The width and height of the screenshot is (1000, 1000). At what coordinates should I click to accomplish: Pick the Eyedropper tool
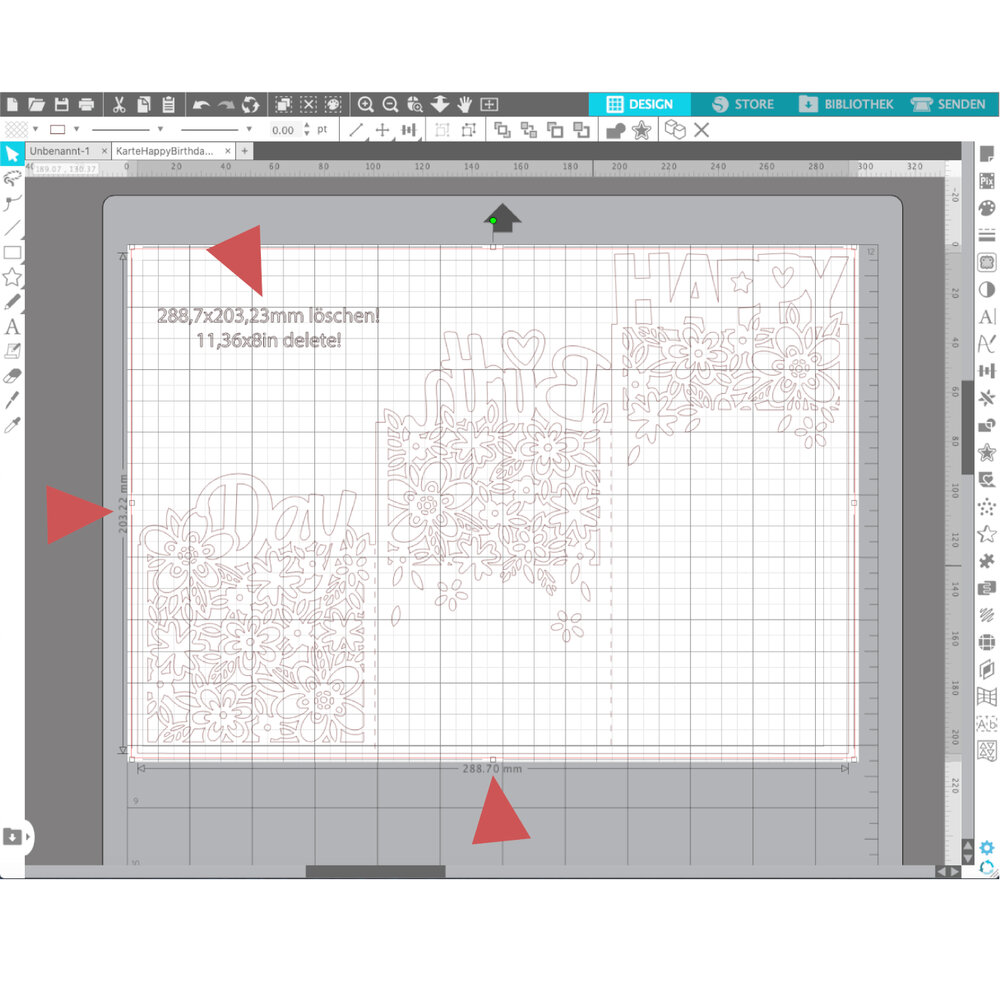12,424
